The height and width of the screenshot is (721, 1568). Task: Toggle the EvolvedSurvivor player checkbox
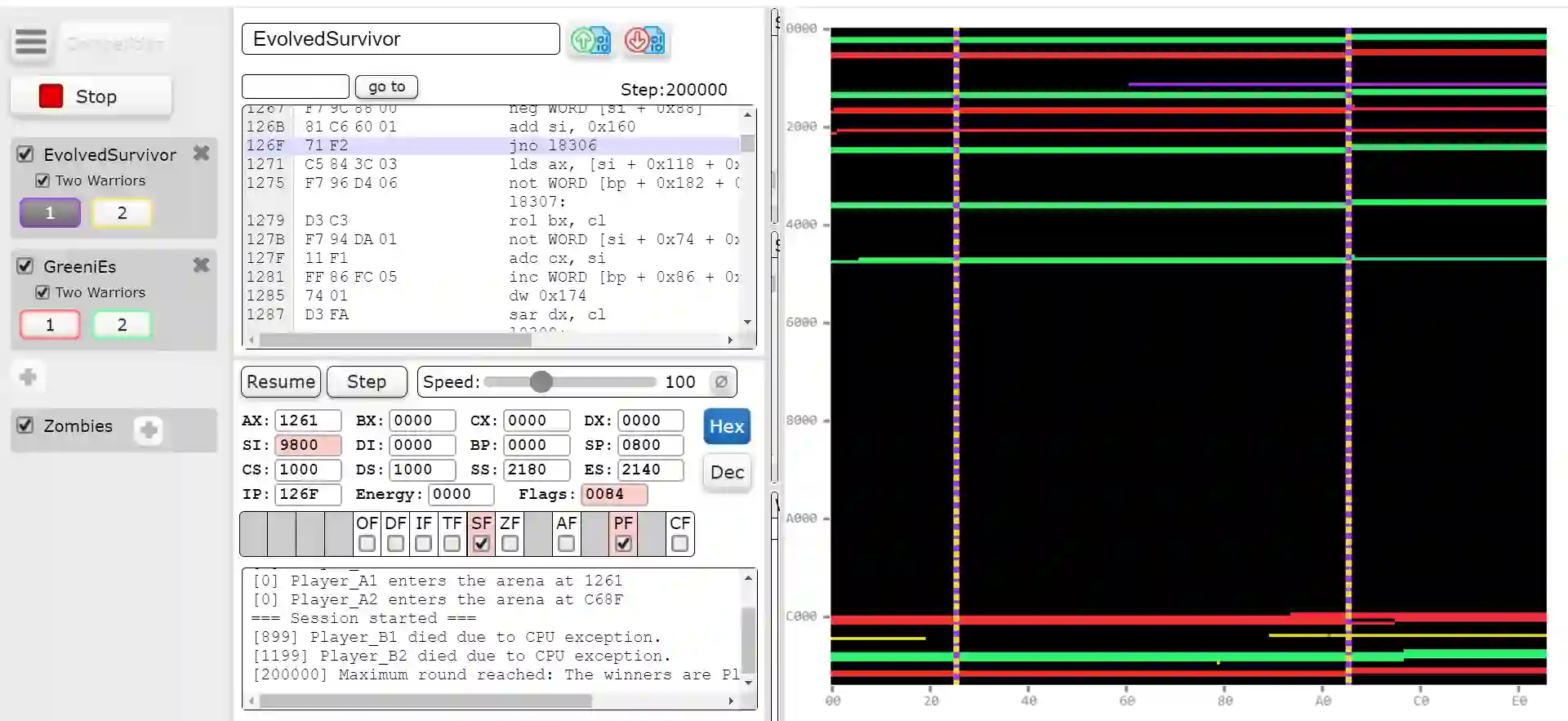tap(26, 154)
